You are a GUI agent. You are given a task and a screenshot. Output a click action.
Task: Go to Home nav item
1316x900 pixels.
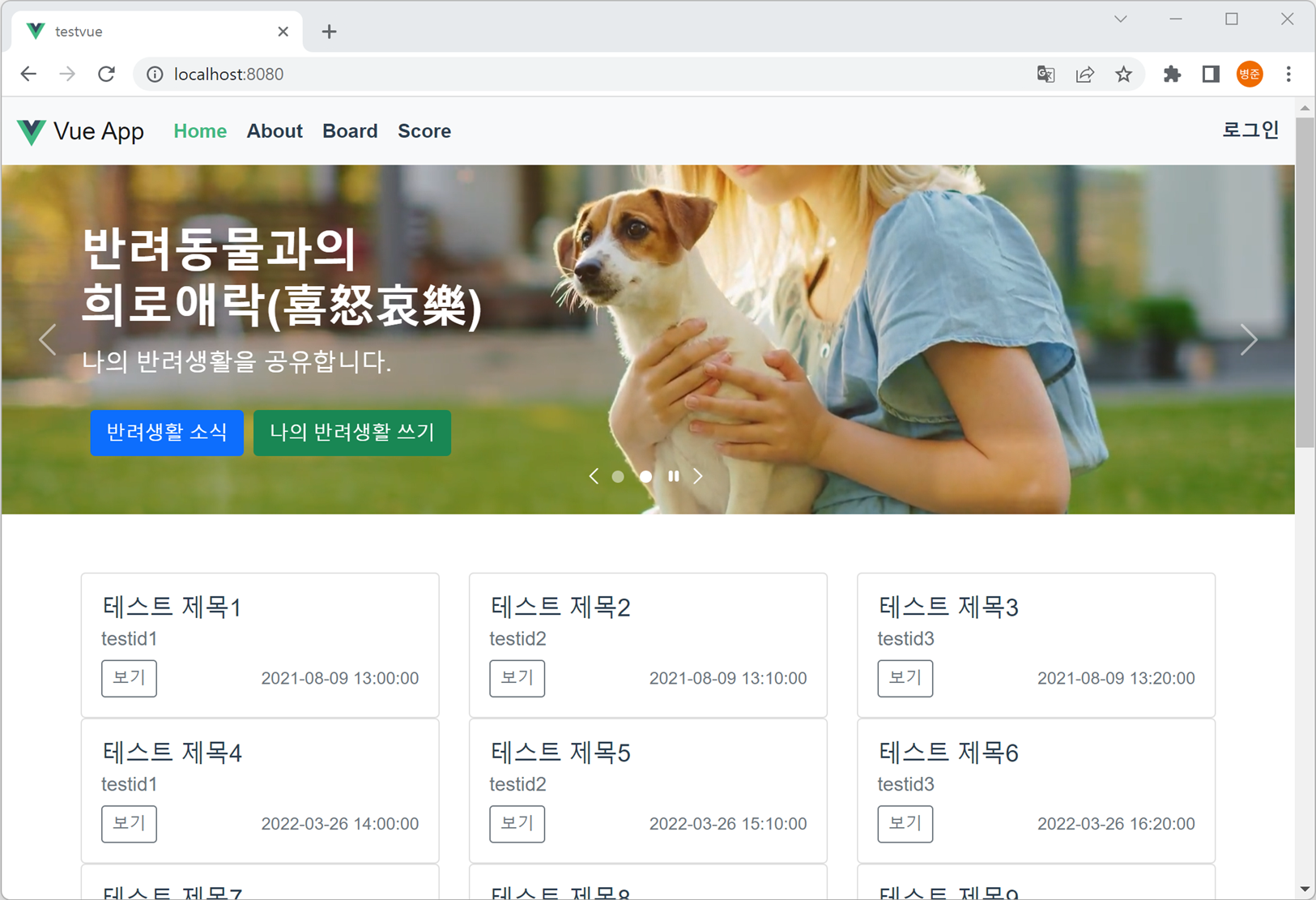200,131
